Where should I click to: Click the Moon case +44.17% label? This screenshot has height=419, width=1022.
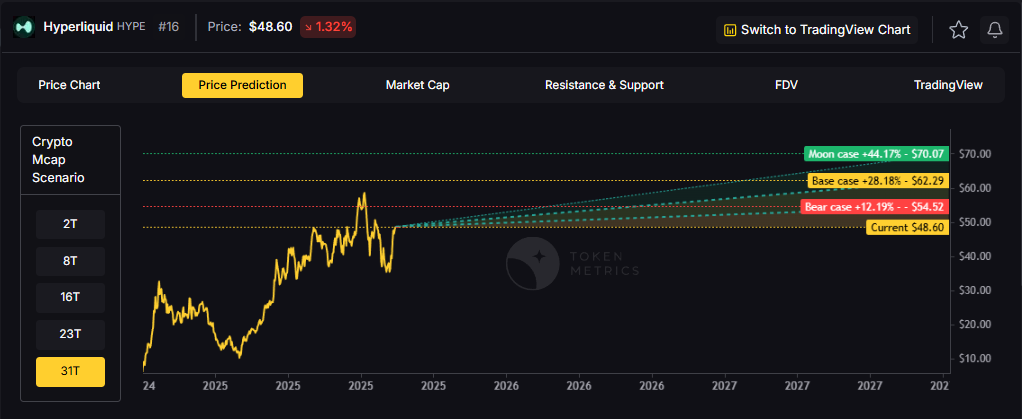876,154
